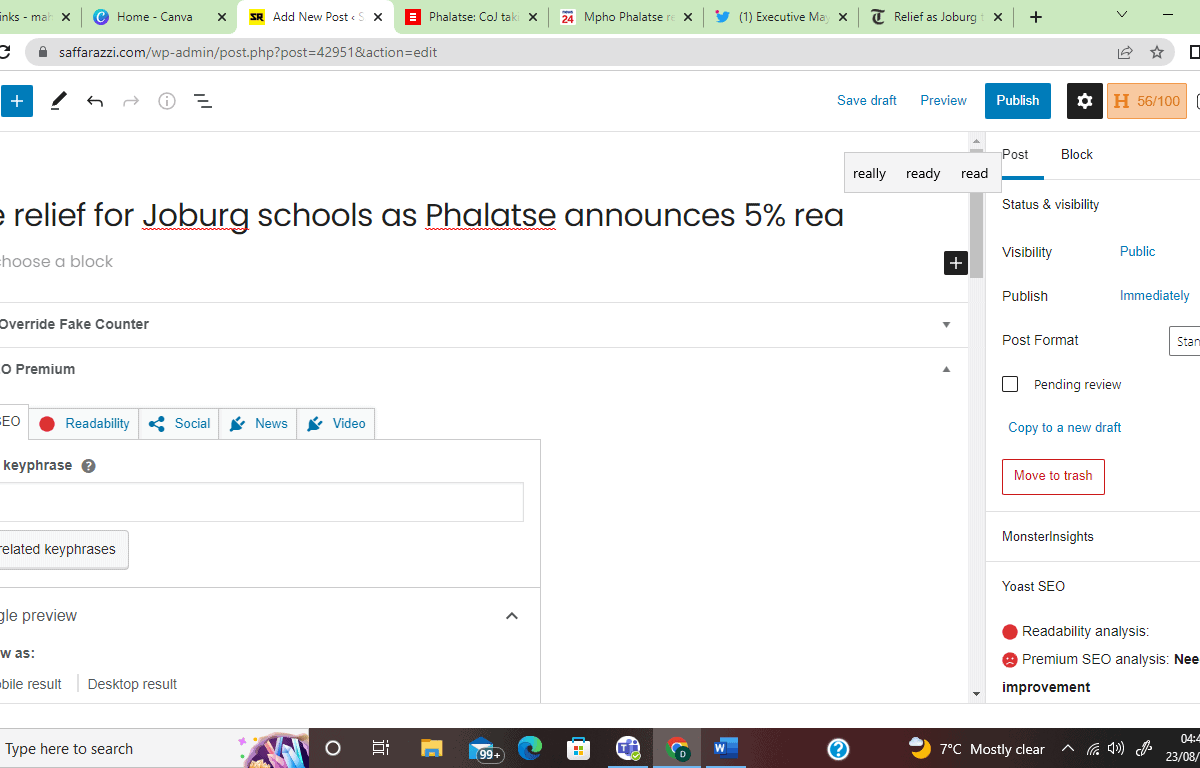Open the List View outline icon

tap(203, 101)
